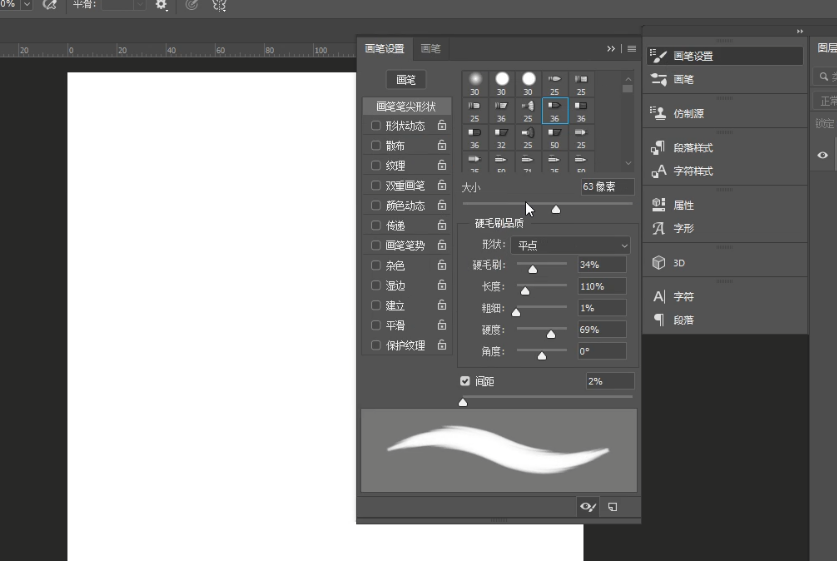Edit the spacing 2% value field
Image resolution: width=837 pixels, height=561 pixels.
coord(610,381)
